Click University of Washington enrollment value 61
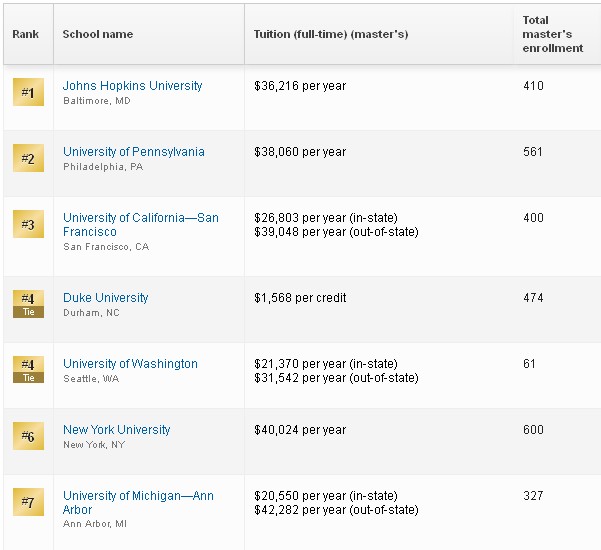 coord(529,364)
